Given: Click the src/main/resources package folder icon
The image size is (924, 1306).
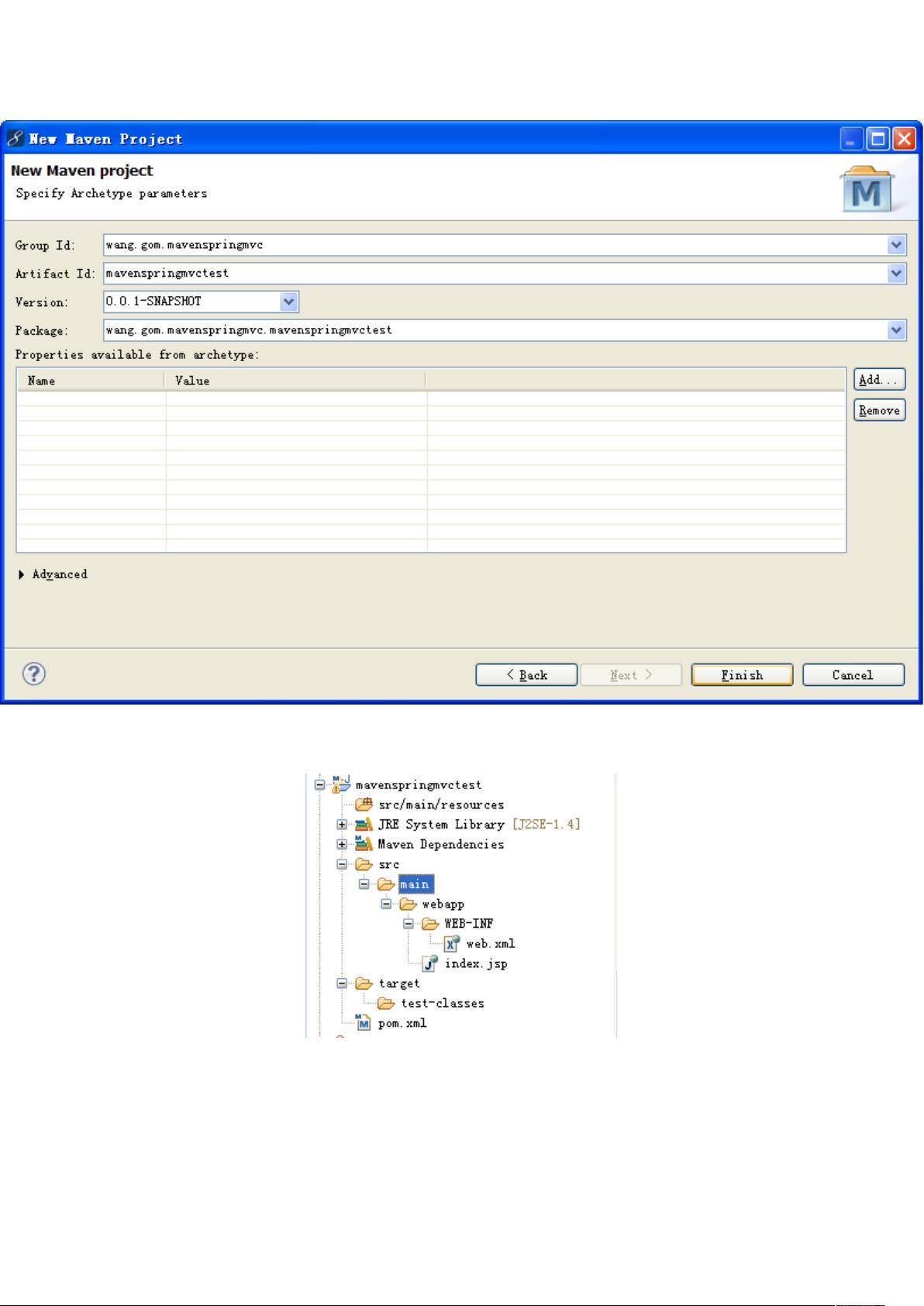Looking at the screenshot, I should point(364,805).
